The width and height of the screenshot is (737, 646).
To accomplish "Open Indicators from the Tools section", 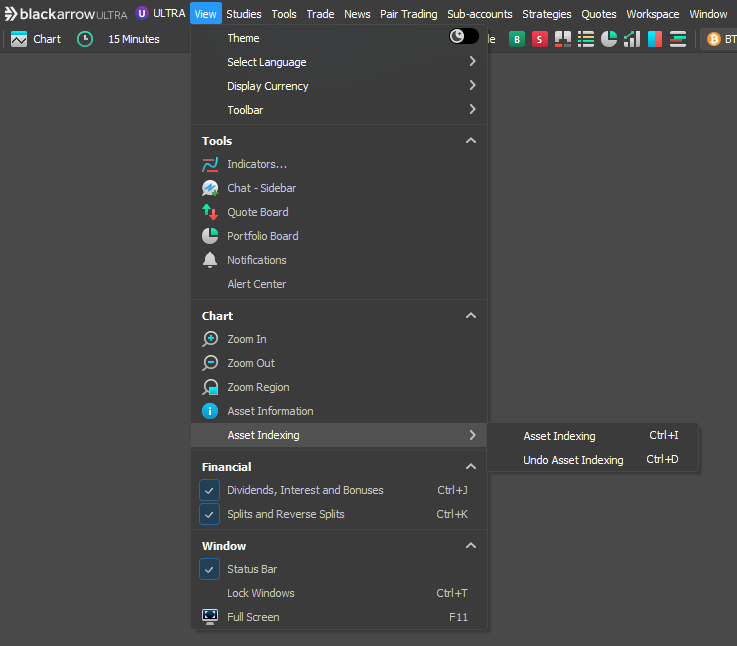I will 256,164.
